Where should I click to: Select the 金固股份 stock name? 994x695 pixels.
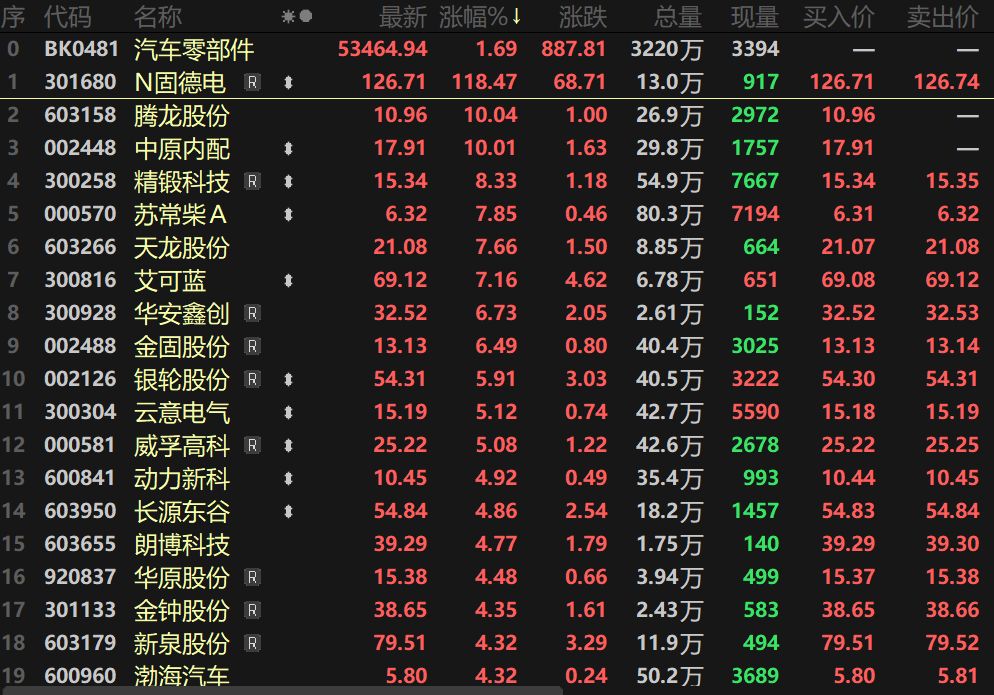tap(182, 346)
